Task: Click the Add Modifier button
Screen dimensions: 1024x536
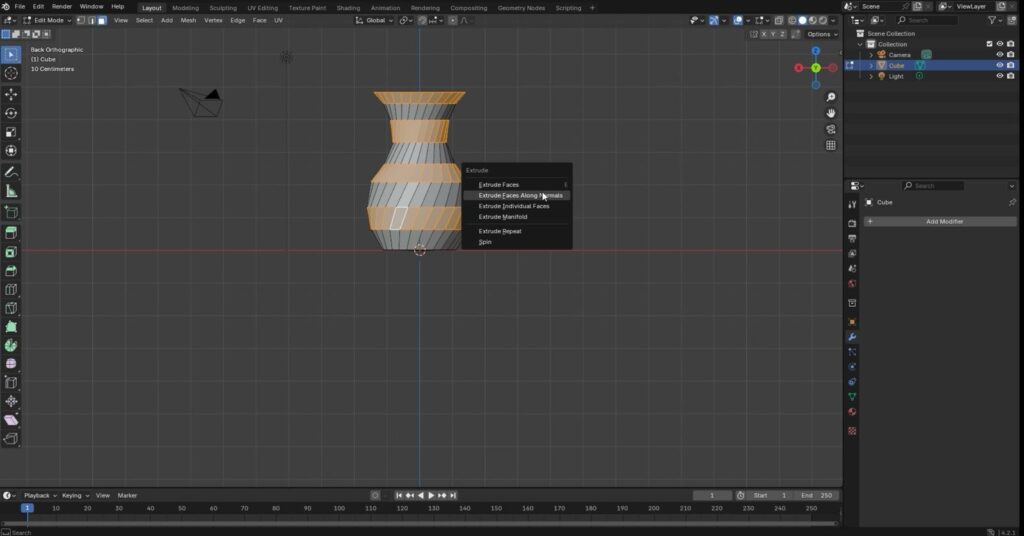Action: click(x=944, y=221)
